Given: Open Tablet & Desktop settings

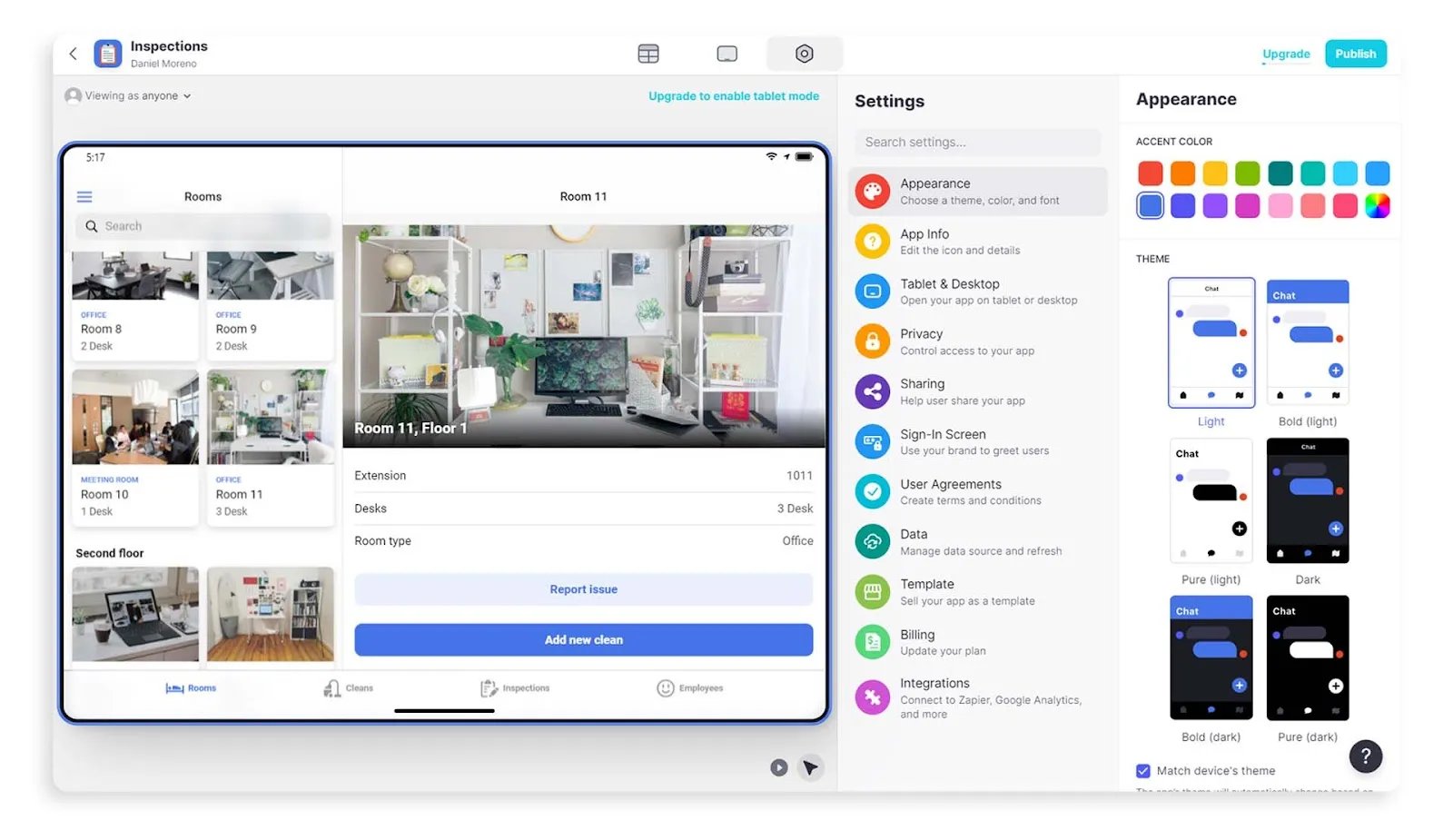Looking at the screenshot, I should (978, 292).
